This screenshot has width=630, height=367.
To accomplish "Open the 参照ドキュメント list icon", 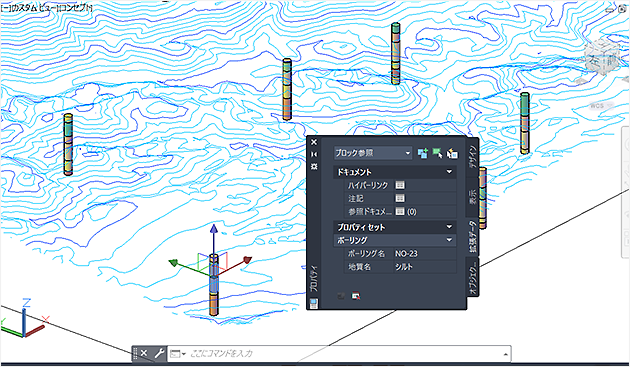I will pos(400,211).
